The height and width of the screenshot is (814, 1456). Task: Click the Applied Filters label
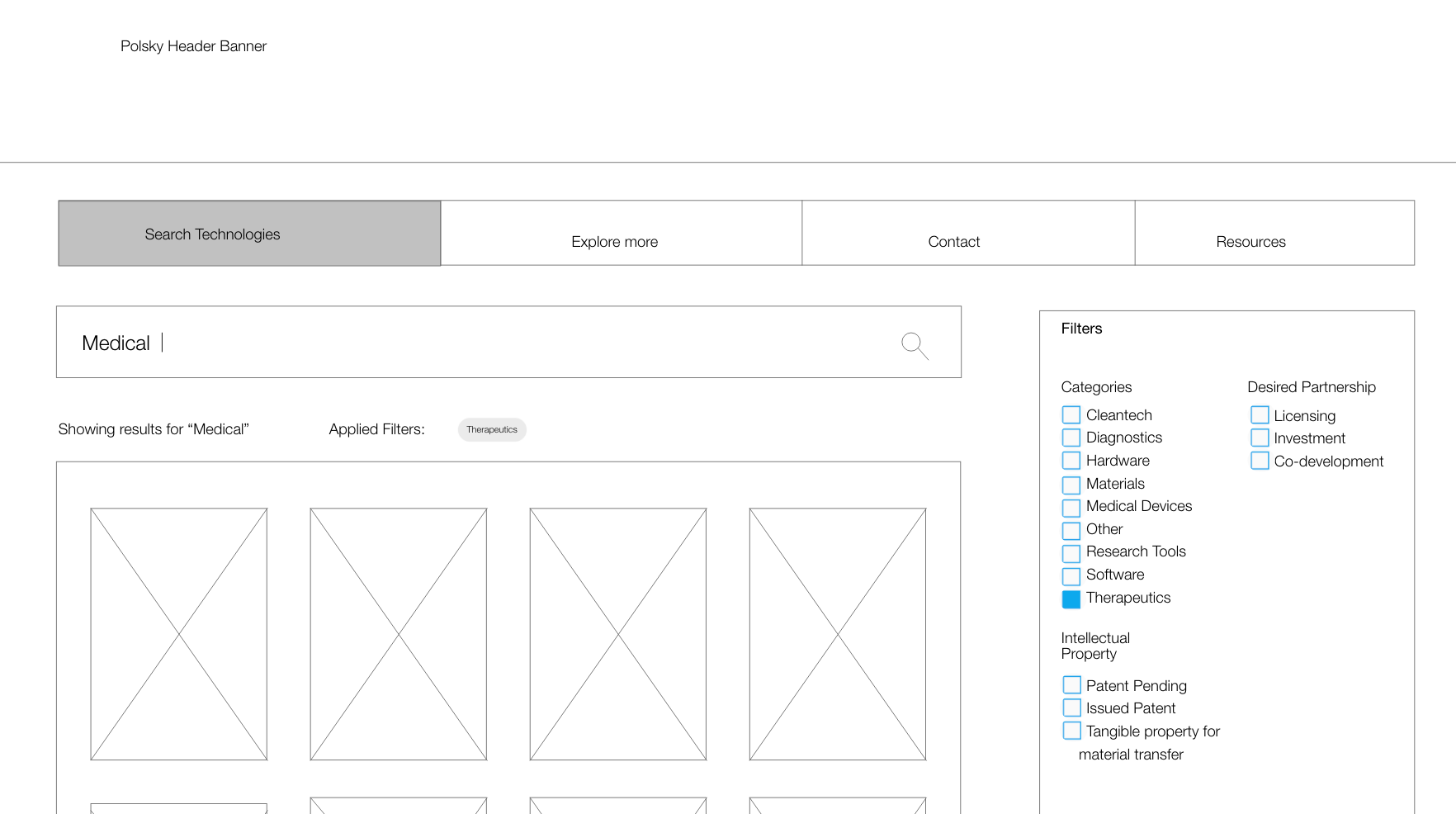coord(376,429)
